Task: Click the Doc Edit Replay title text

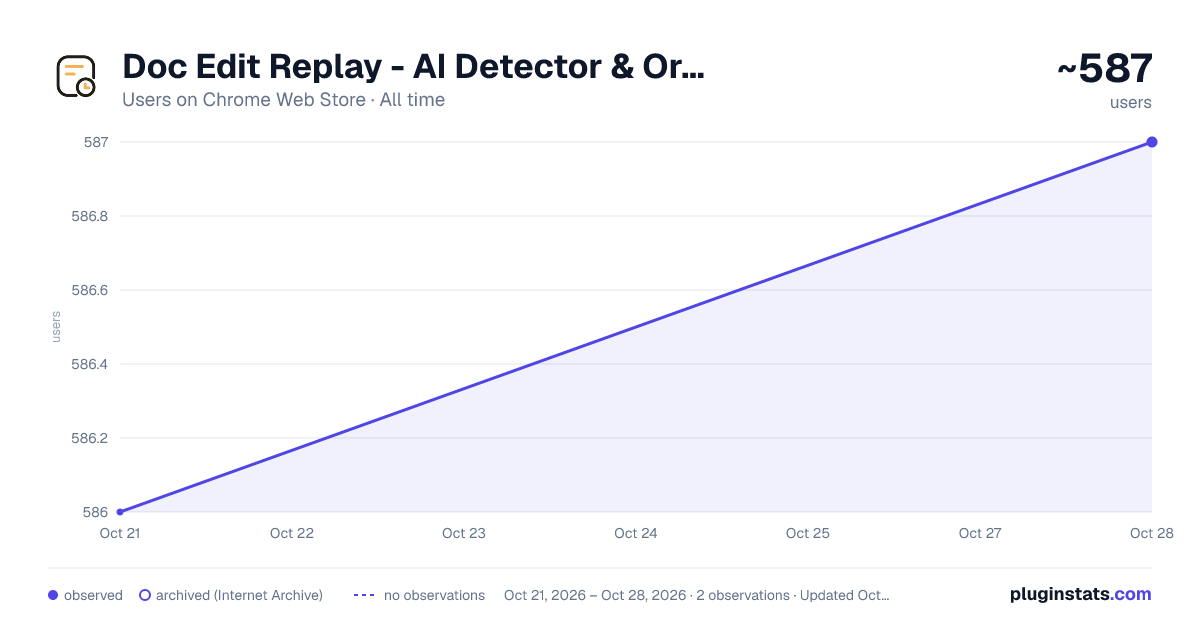Action: point(413,67)
